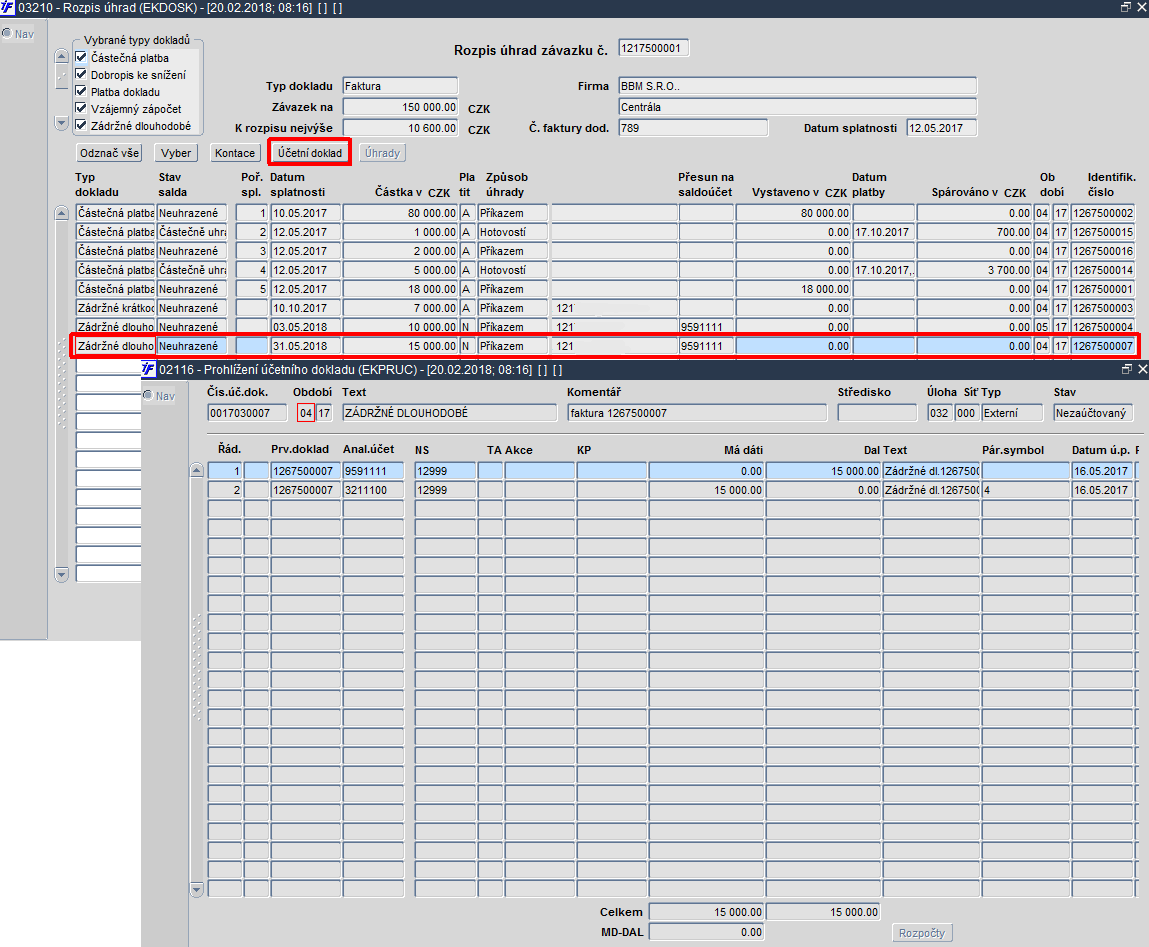Click down arrow of document types list
1149x947 pixels.
62,123
